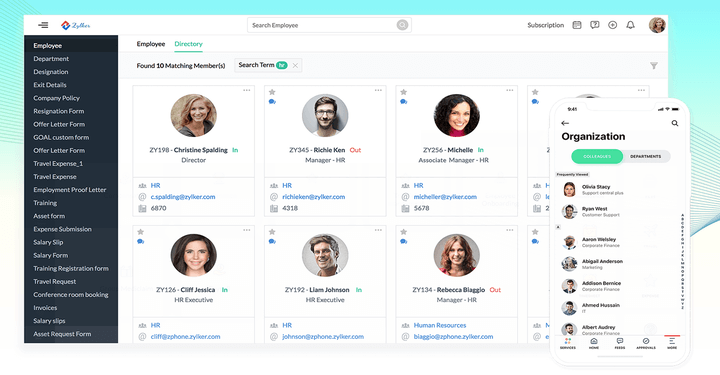
Task: Open Exit Details in the sidebar
Action: point(50,85)
